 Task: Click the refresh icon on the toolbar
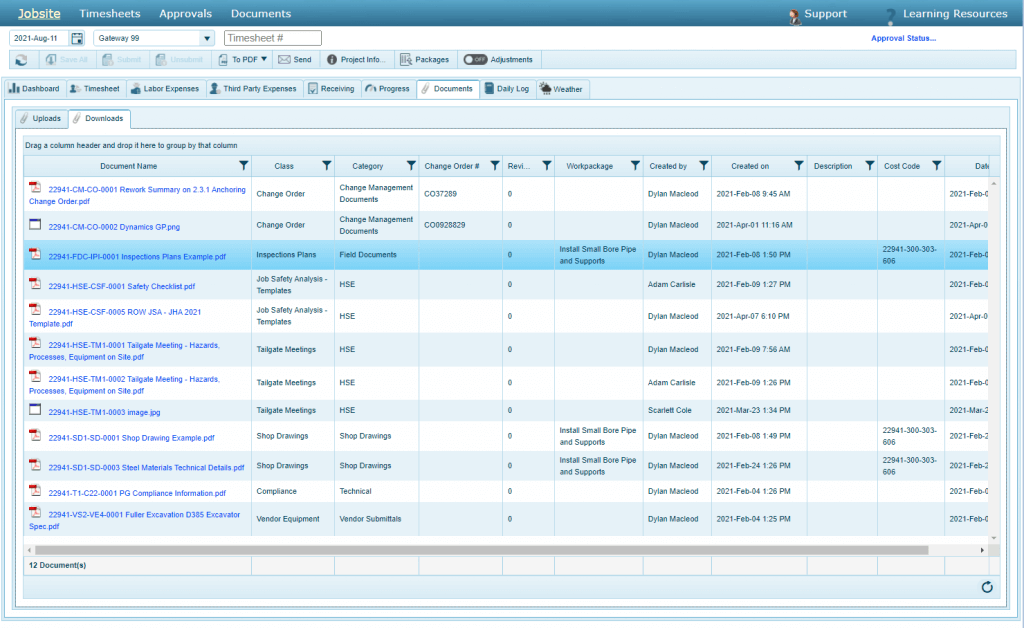[20, 59]
